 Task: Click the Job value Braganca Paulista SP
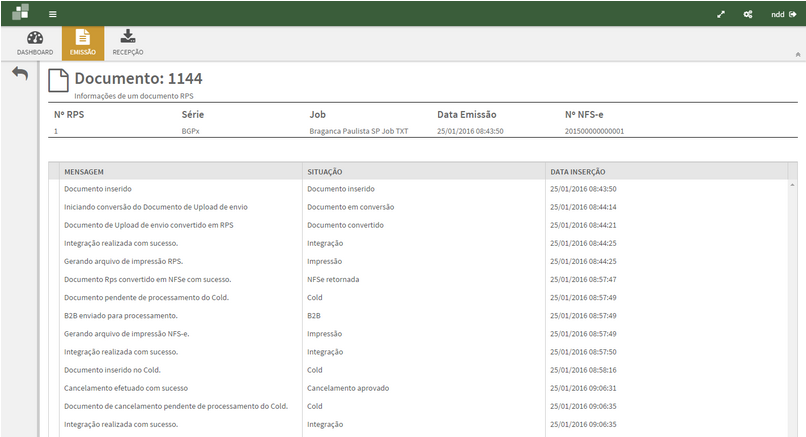click(359, 131)
